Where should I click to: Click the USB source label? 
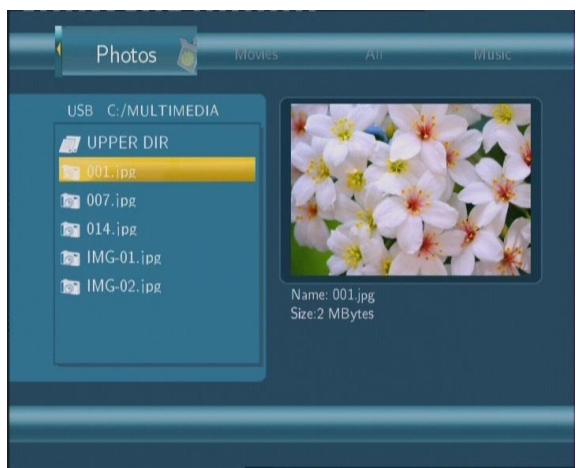(80, 111)
